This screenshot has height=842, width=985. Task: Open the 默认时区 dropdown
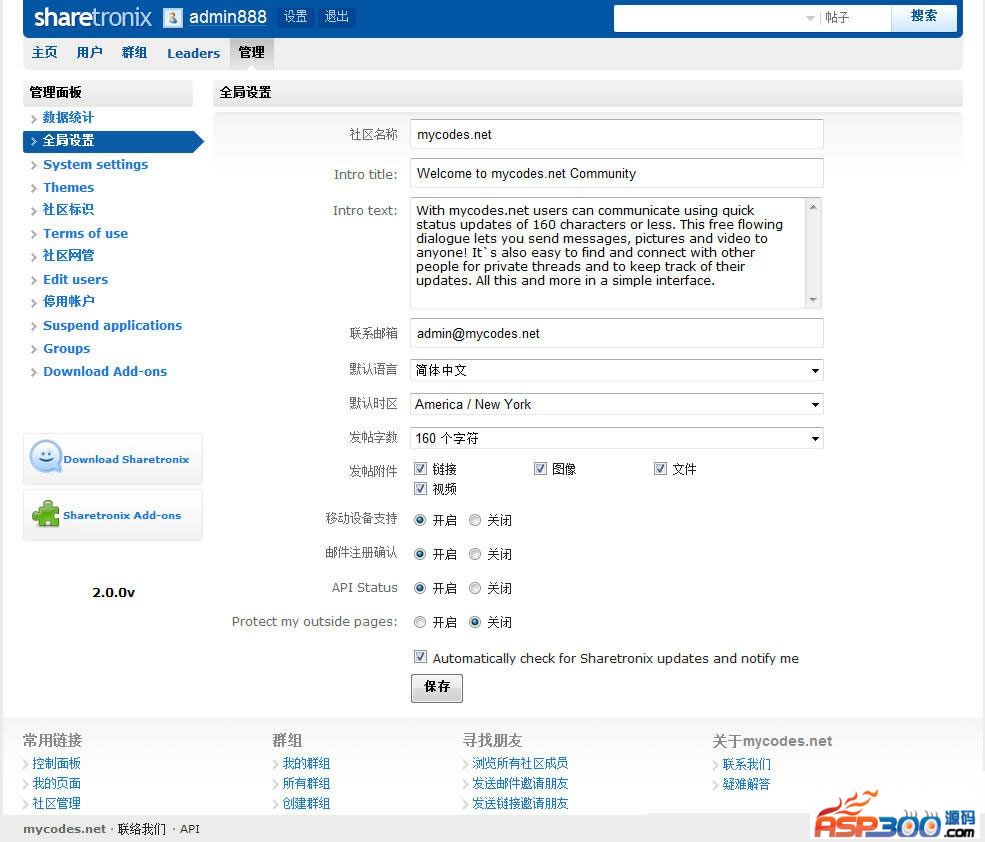(x=616, y=404)
